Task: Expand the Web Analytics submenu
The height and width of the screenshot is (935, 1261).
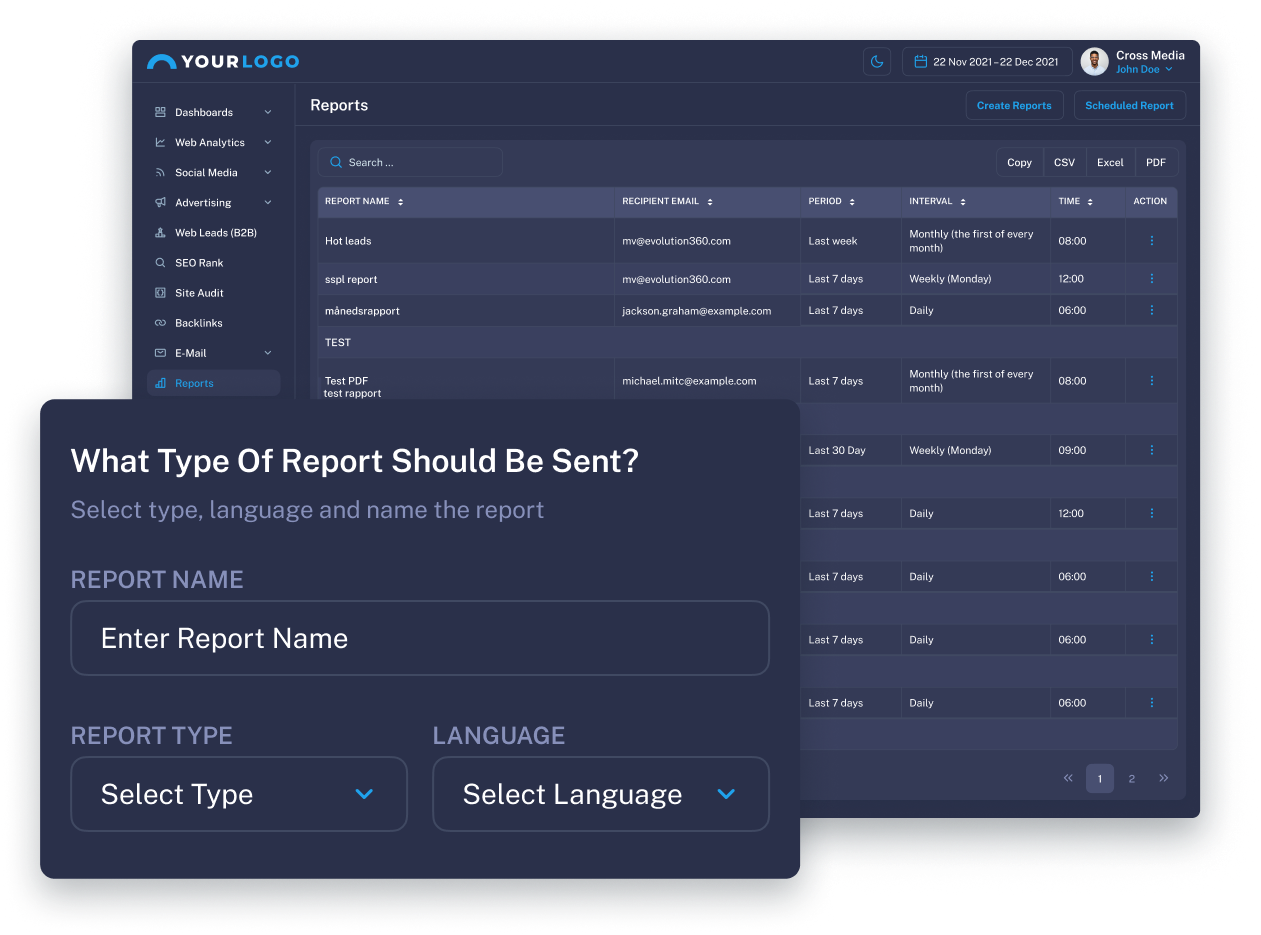Action: [x=267, y=143]
